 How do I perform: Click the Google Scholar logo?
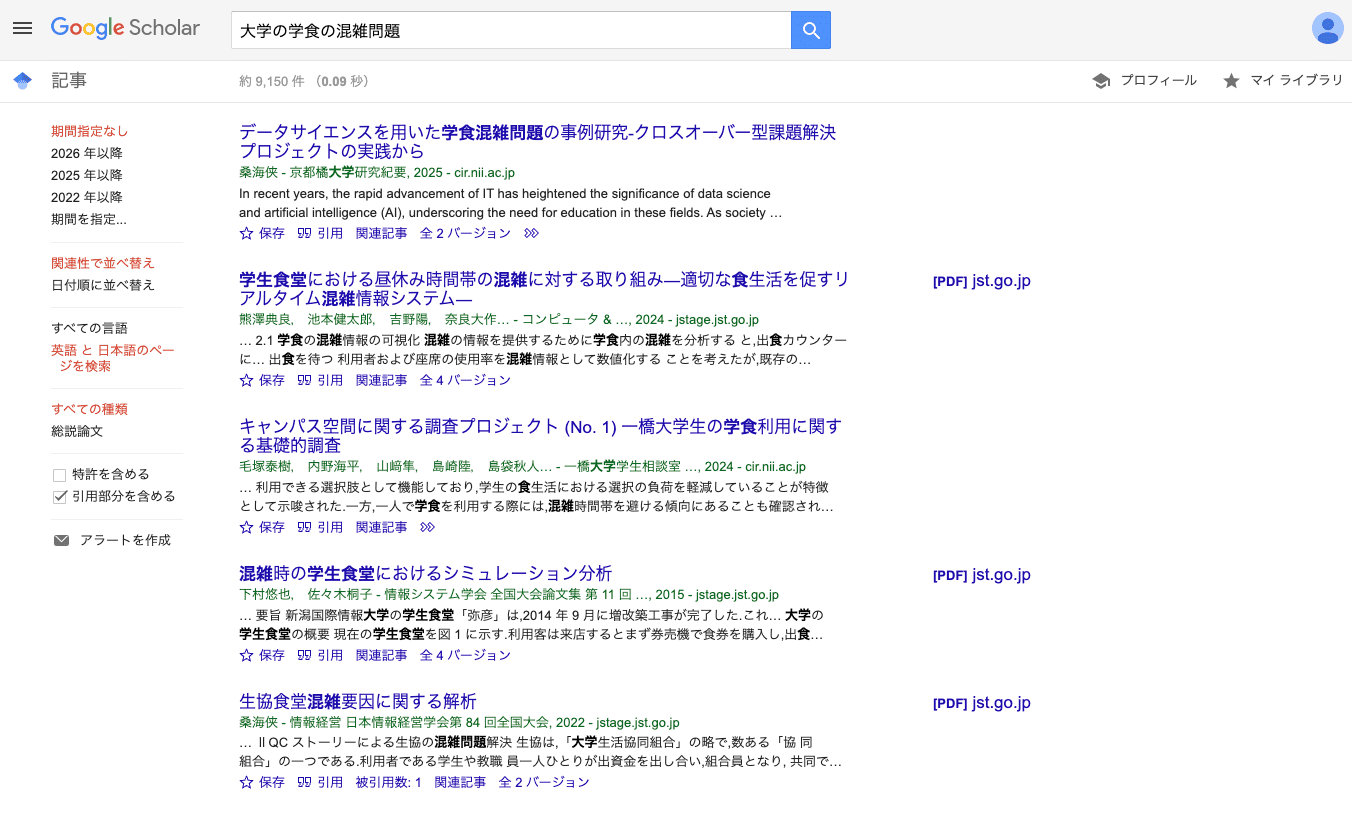(x=125, y=28)
